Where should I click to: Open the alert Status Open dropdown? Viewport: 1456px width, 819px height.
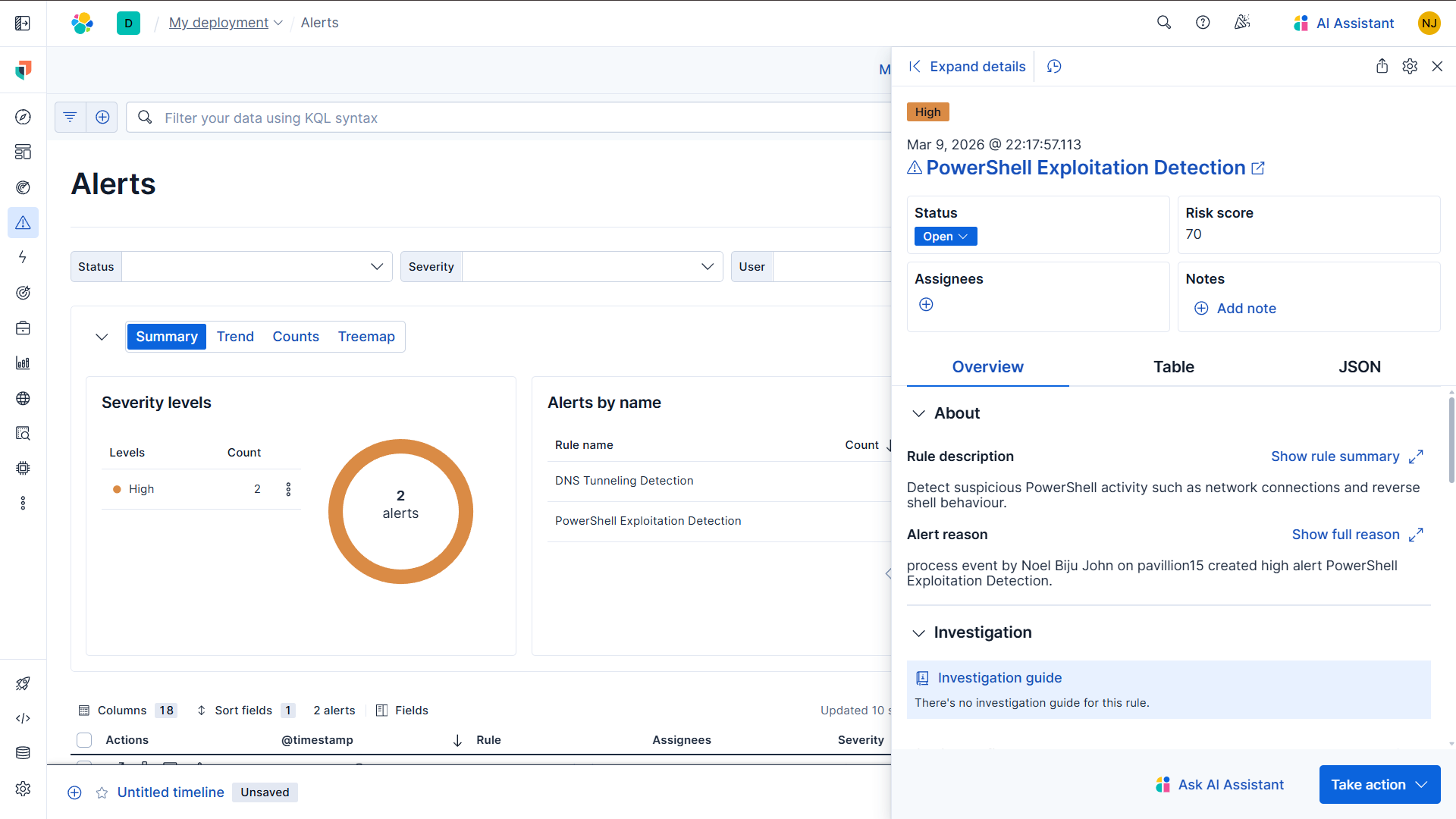click(945, 237)
